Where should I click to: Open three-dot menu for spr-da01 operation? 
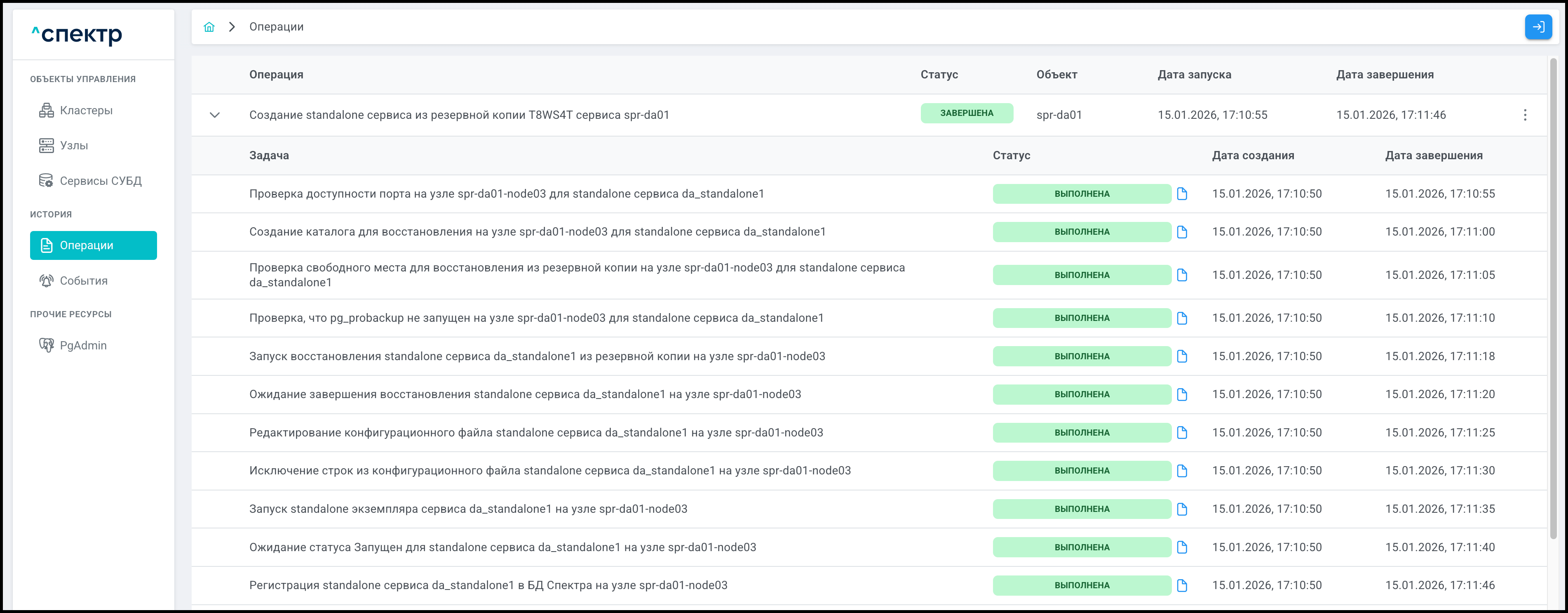coord(1524,115)
